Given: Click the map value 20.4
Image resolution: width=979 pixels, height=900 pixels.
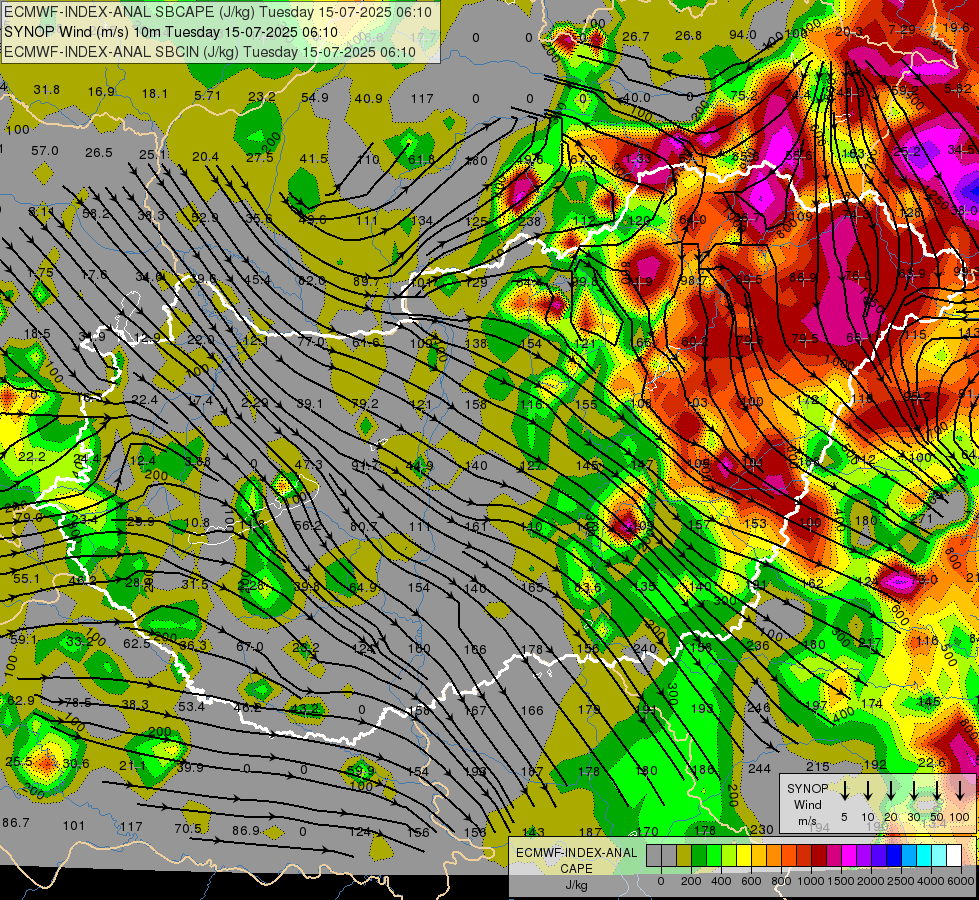Looking at the screenshot, I should click(x=205, y=157).
